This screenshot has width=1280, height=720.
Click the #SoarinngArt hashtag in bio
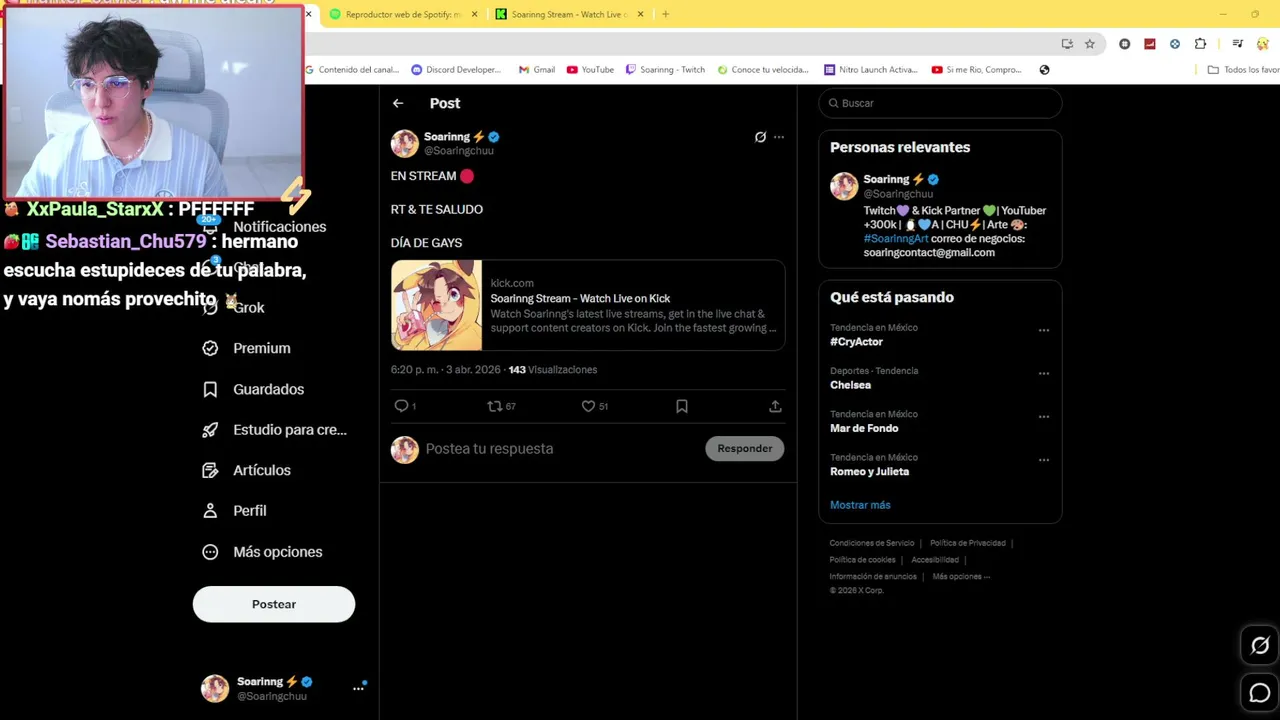(x=896, y=239)
